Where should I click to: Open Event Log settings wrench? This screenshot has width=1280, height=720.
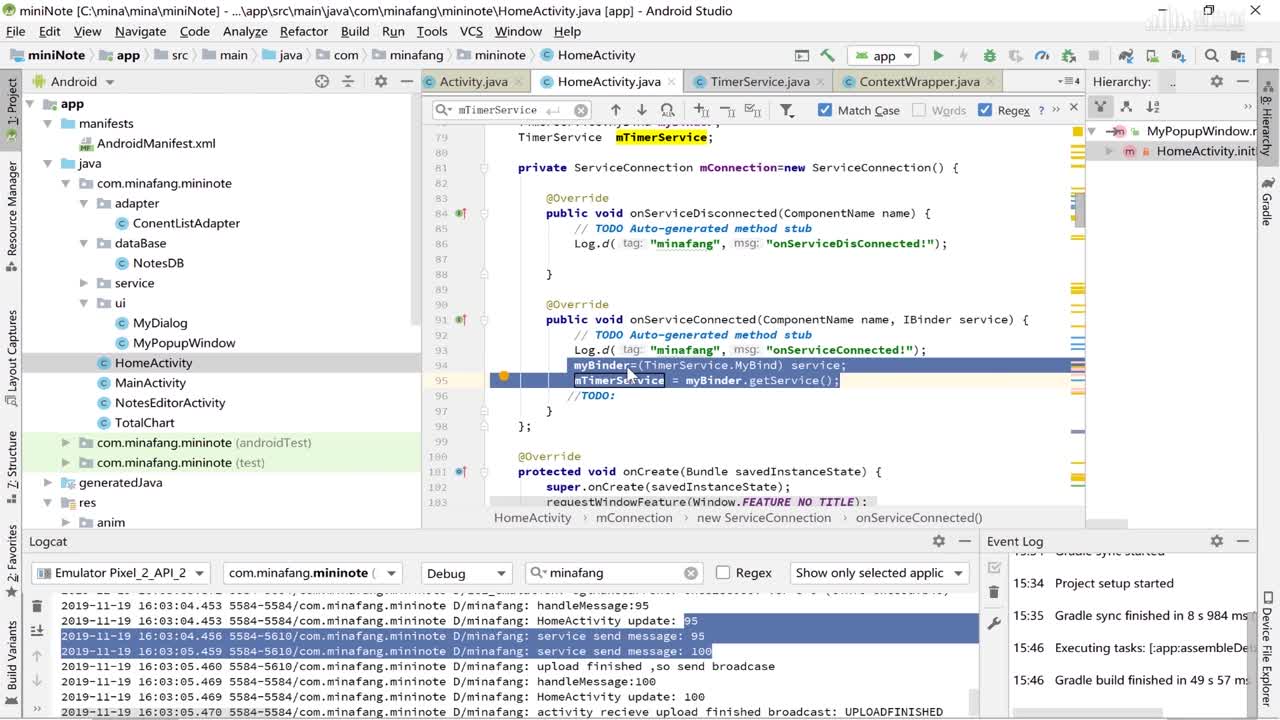[x=994, y=623]
